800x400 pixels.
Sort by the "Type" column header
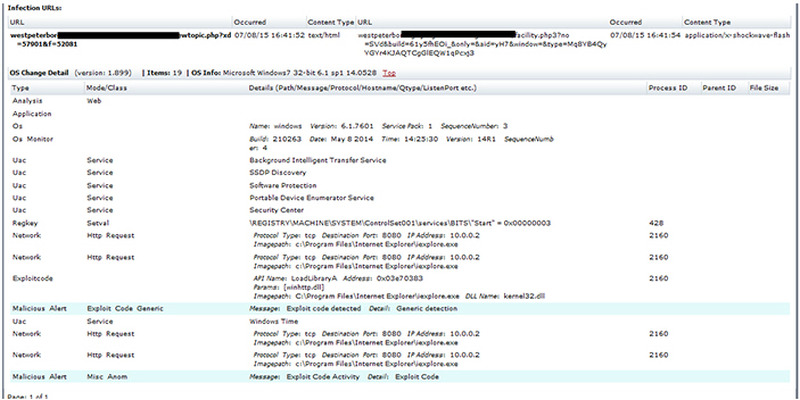coord(21,88)
